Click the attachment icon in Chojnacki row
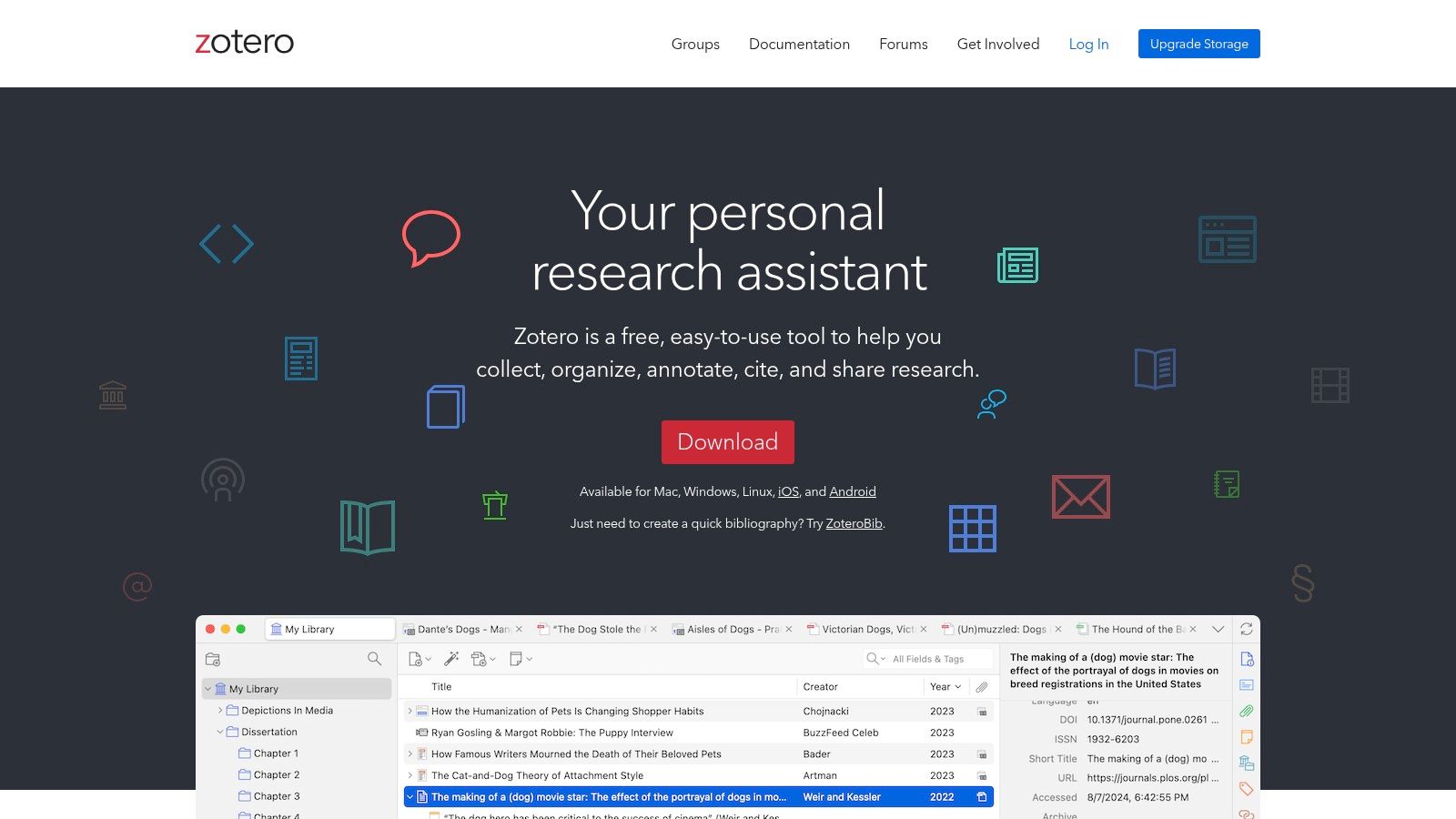This screenshot has height=819, width=1456. [x=982, y=712]
